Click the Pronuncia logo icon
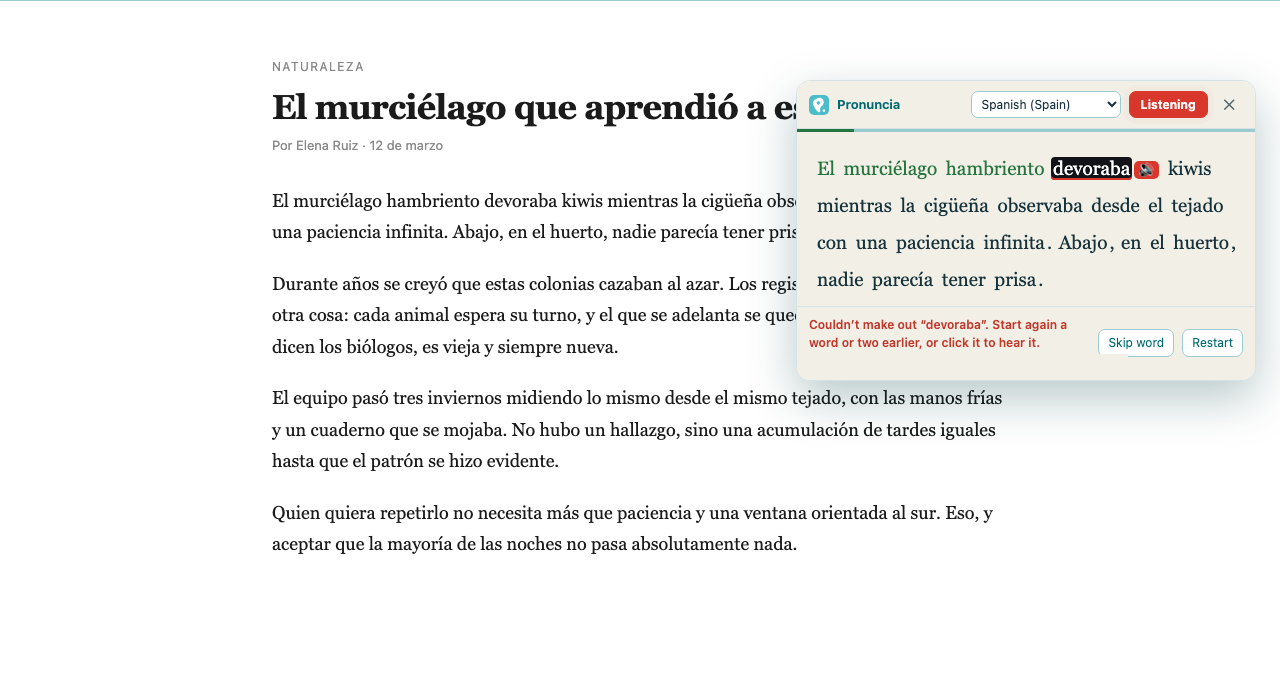 (819, 105)
